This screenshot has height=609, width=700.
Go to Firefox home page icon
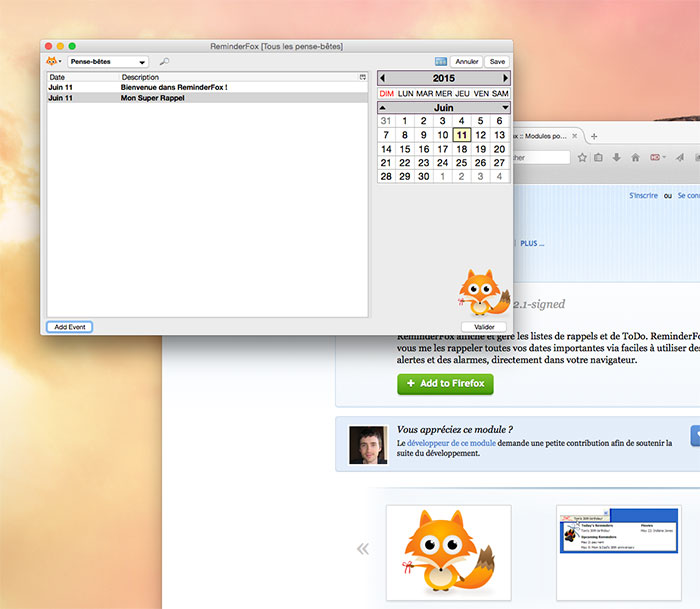pos(635,157)
